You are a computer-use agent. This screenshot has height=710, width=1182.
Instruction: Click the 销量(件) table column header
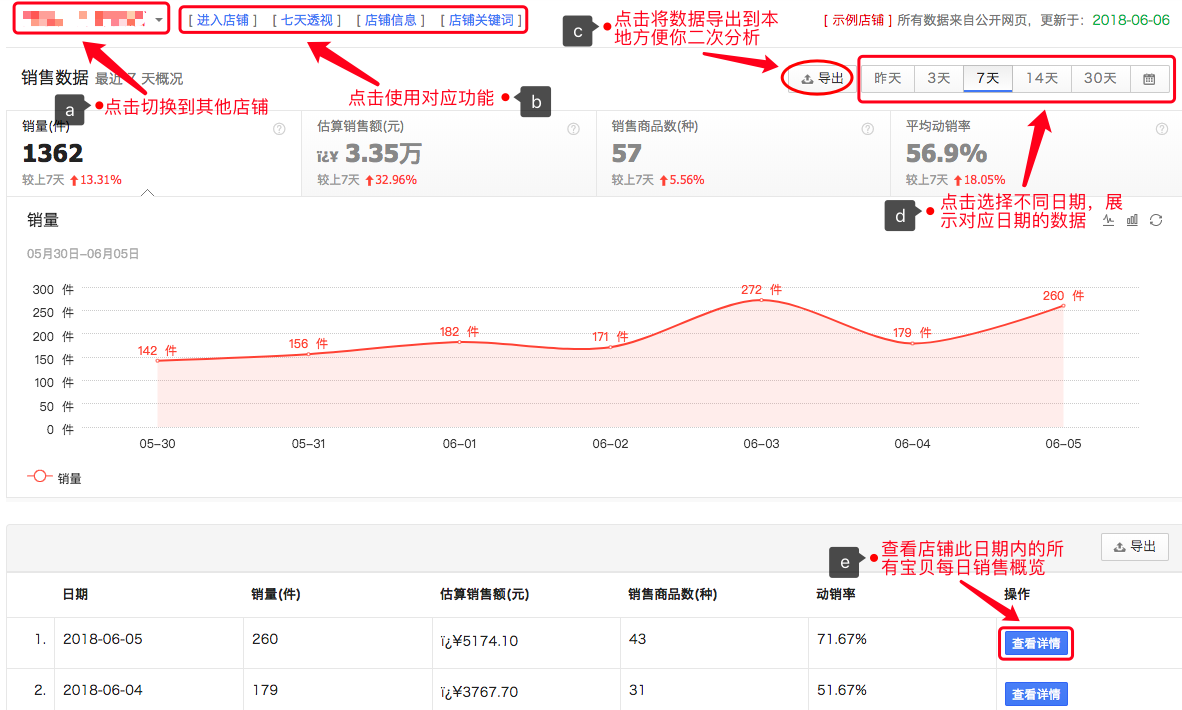(x=276, y=595)
